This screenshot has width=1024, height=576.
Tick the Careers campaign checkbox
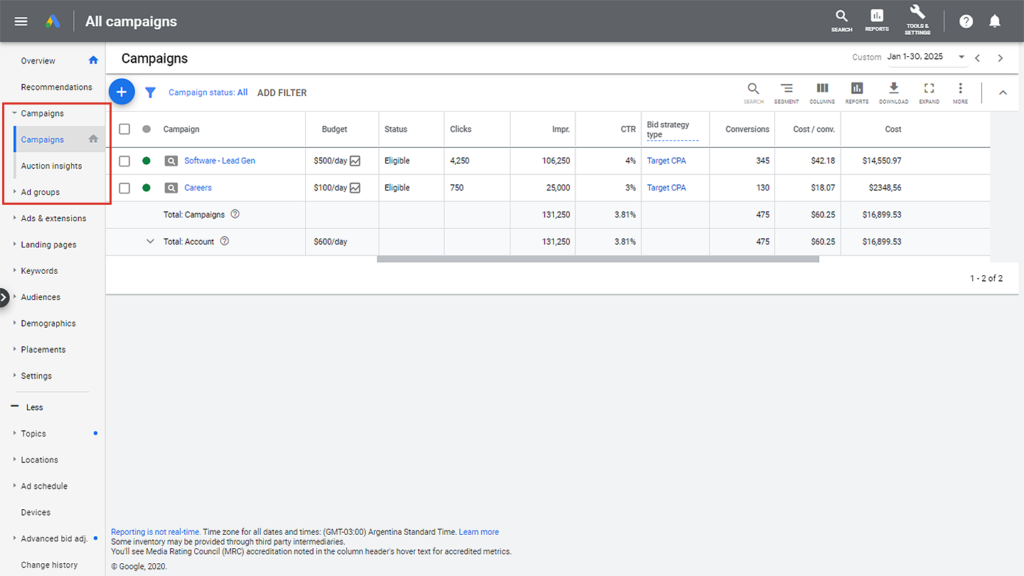coord(125,188)
